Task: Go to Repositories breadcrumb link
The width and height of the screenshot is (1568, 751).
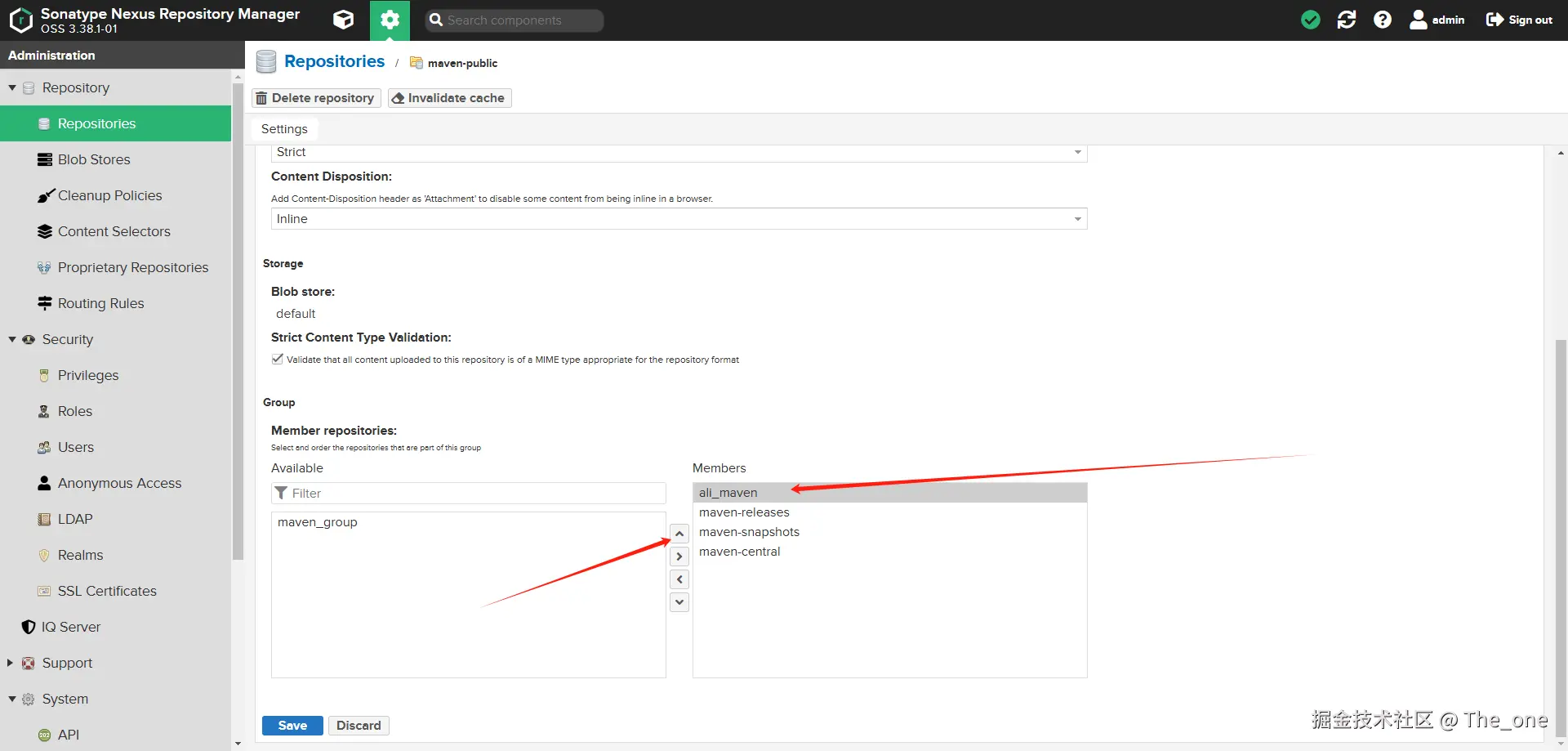Action: 334,61
